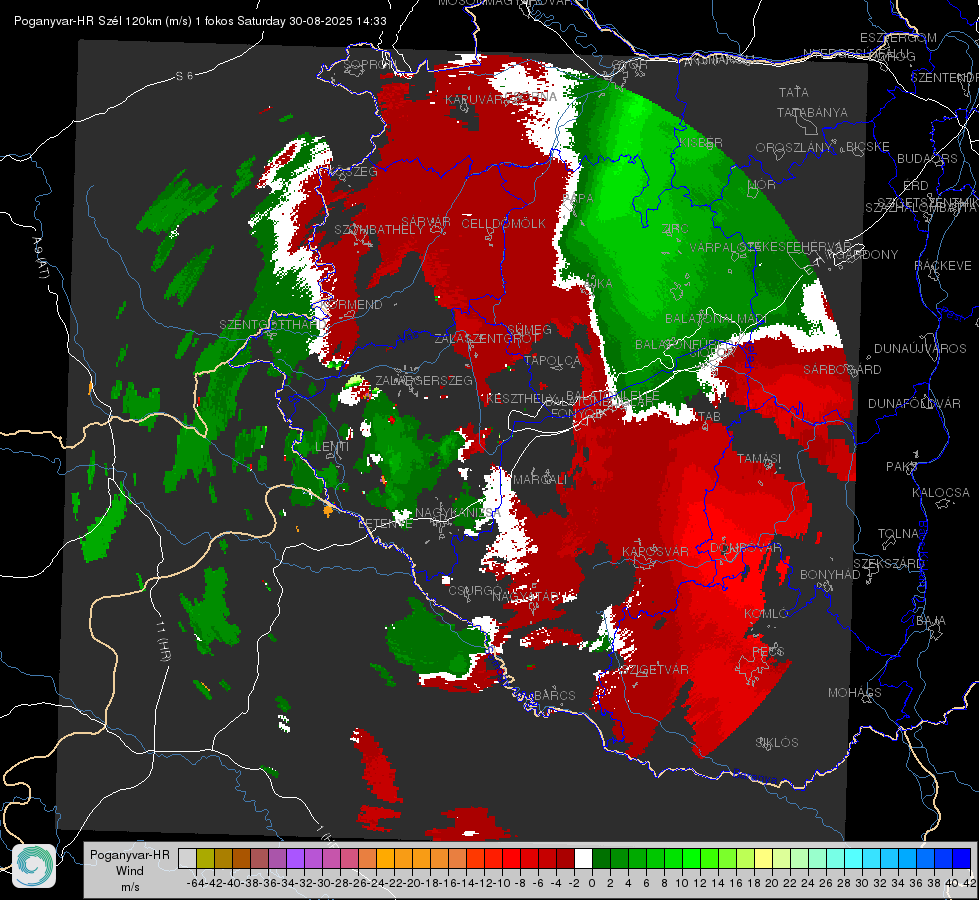Click the 'SÜMEG' city label

(529, 330)
